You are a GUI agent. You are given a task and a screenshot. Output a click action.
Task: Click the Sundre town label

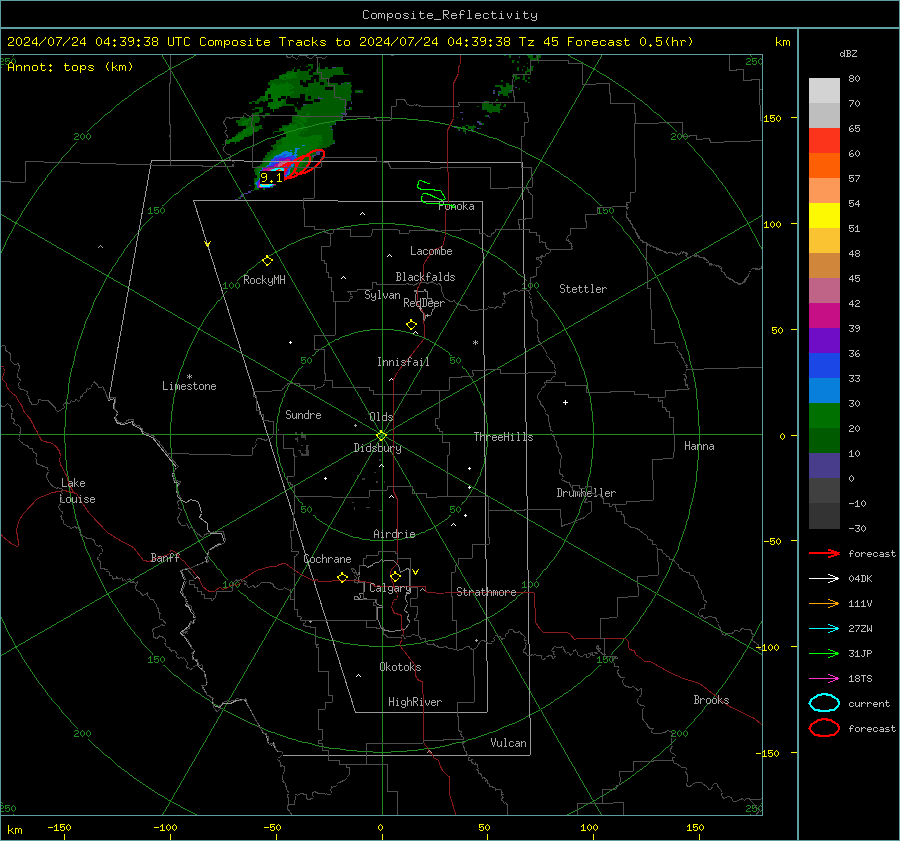[303, 415]
